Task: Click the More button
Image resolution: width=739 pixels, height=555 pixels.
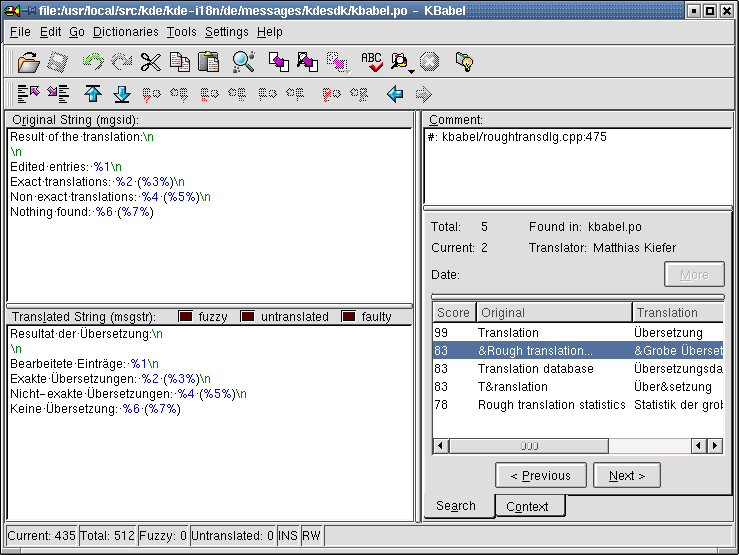Action: 694,275
